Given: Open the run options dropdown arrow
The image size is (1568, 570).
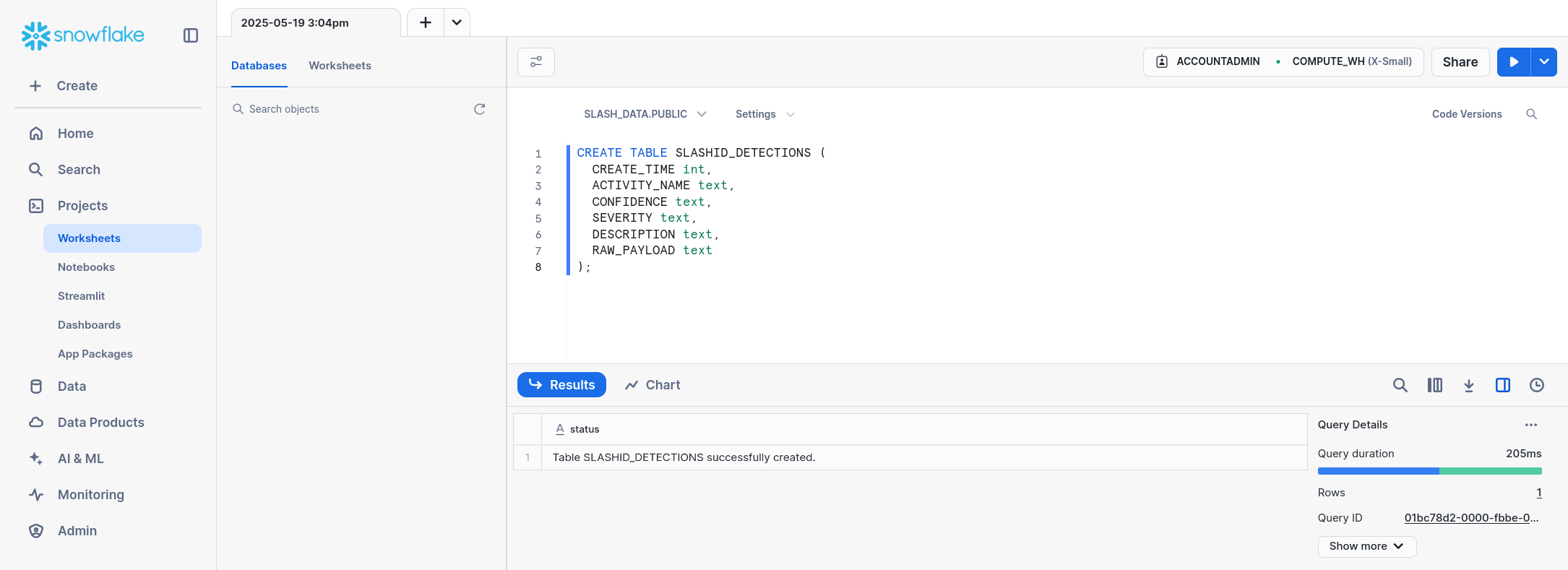Looking at the screenshot, I should point(1544,62).
